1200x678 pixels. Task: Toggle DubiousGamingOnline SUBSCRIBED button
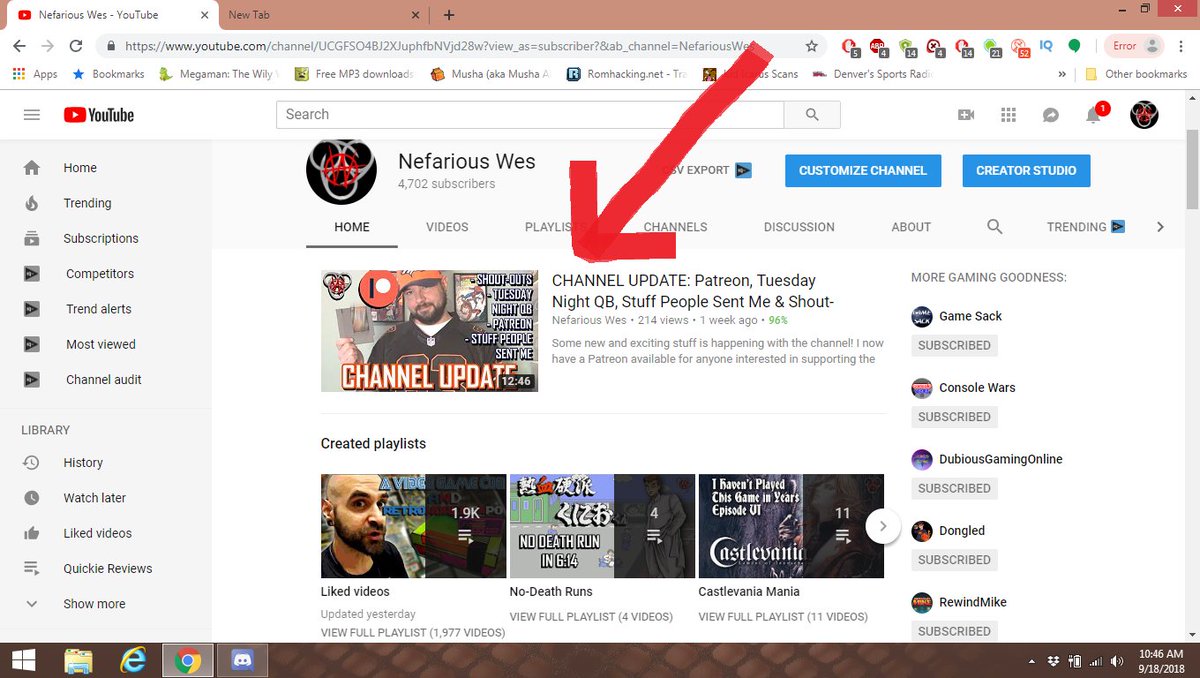click(954, 488)
